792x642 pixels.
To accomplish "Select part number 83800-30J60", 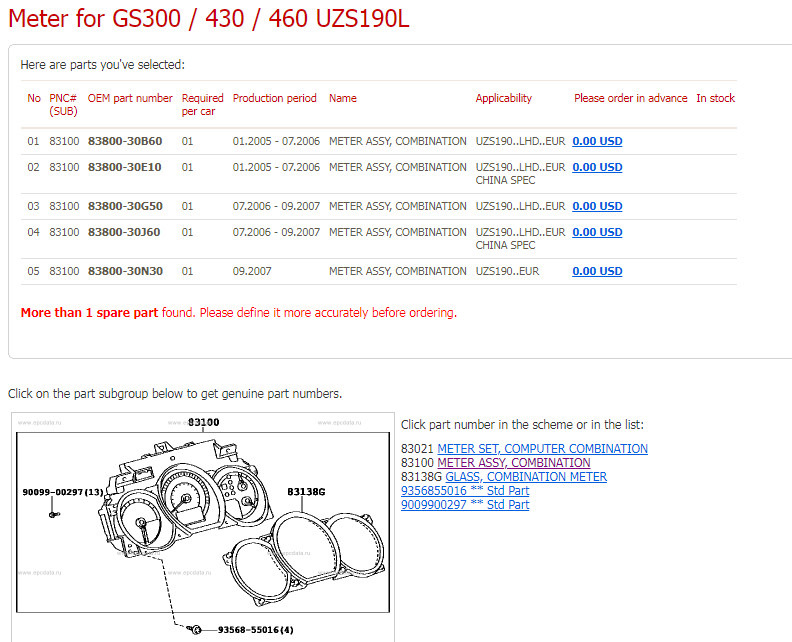I will [x=124, y=232].
